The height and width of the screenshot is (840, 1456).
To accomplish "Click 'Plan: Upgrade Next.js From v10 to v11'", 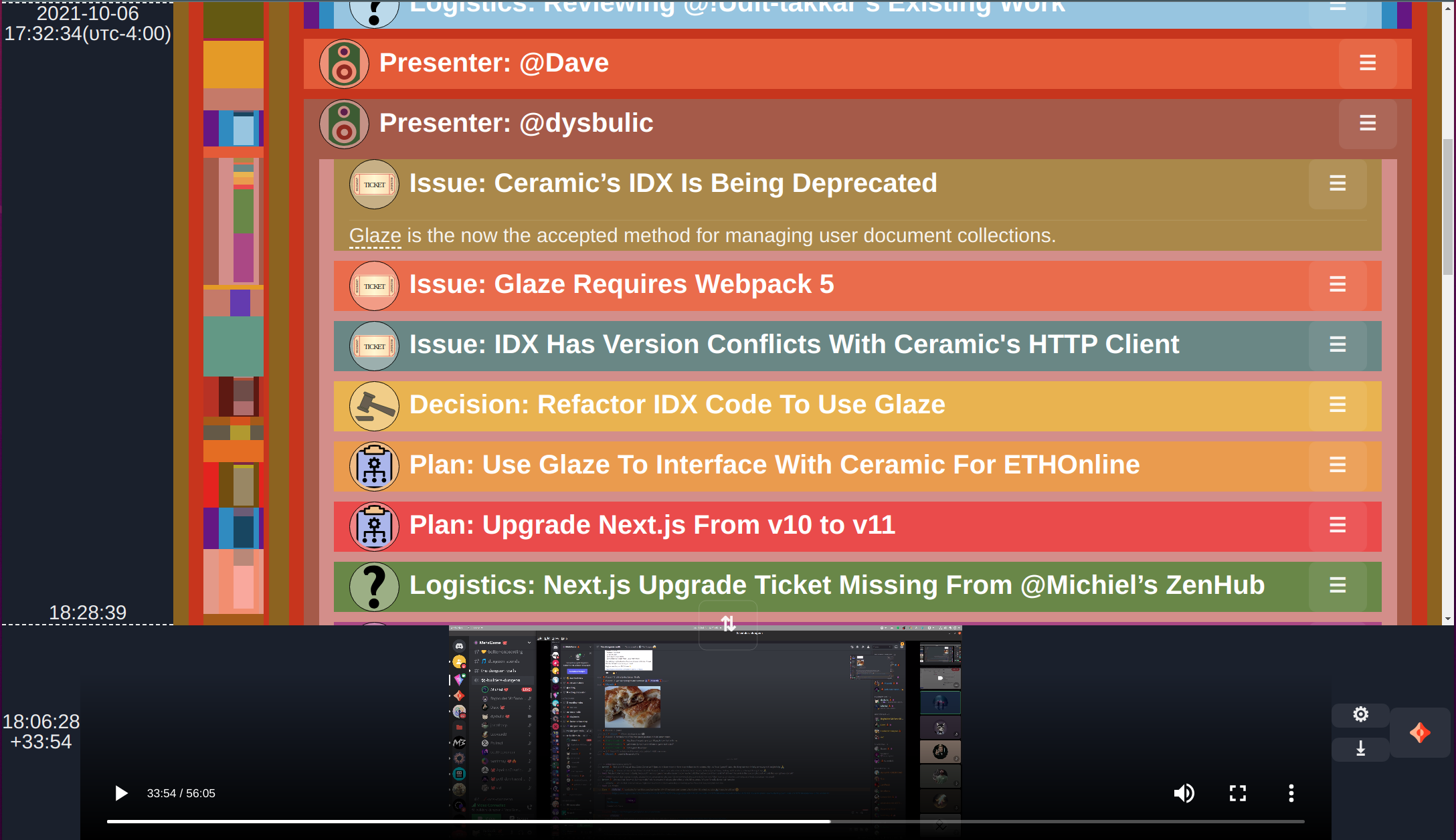I will 652,525.
